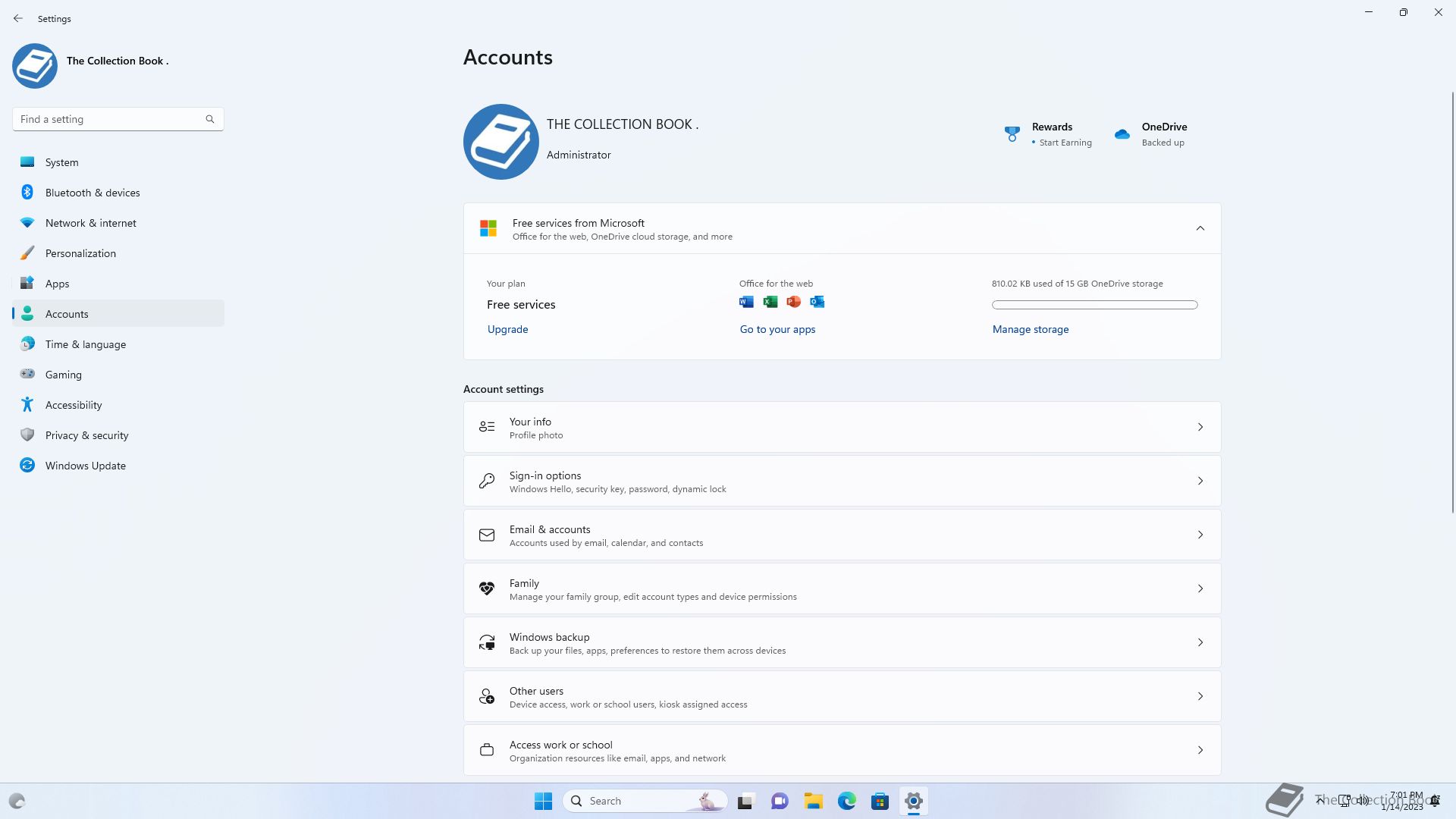The height and width of the screenshot is (819, 1456).
Task: Click the large account avatar image
Action: coord(501,142)
